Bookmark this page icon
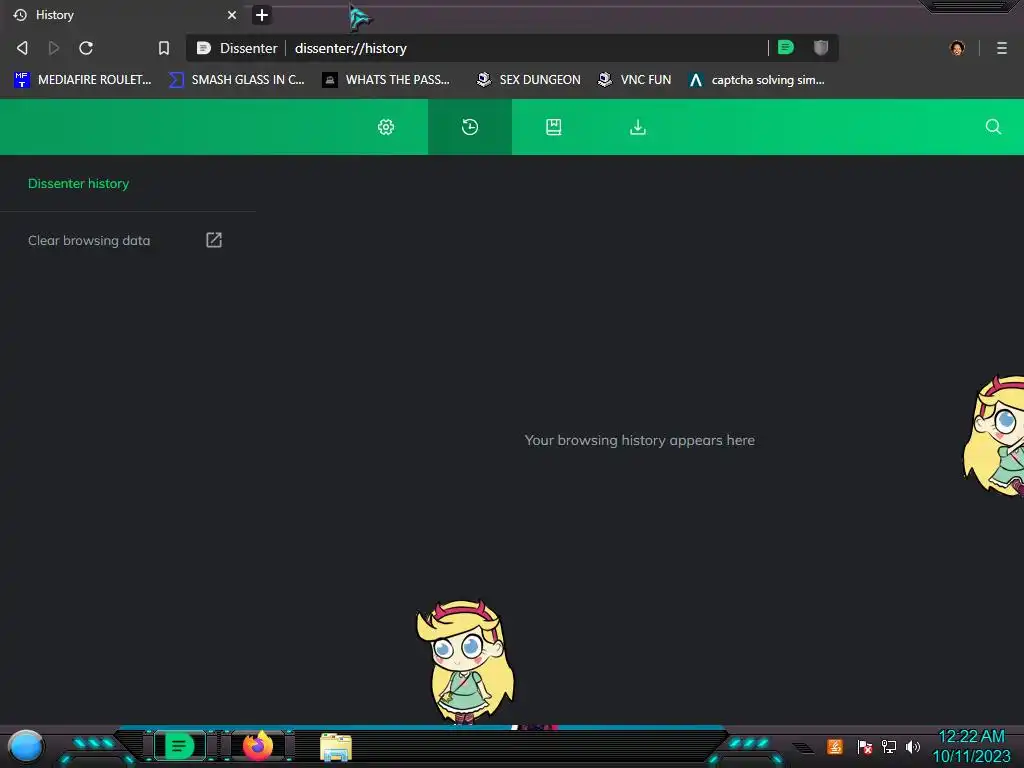Image resolution: width=1024 pixels, height=768 pixels. (164, 48)
